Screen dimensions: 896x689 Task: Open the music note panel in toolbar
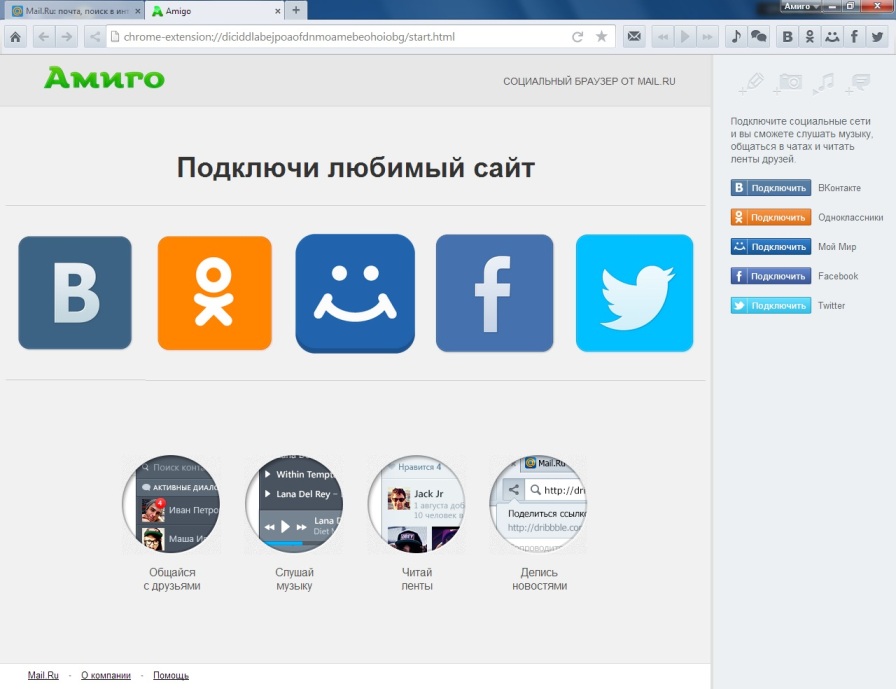click(736, 37)
